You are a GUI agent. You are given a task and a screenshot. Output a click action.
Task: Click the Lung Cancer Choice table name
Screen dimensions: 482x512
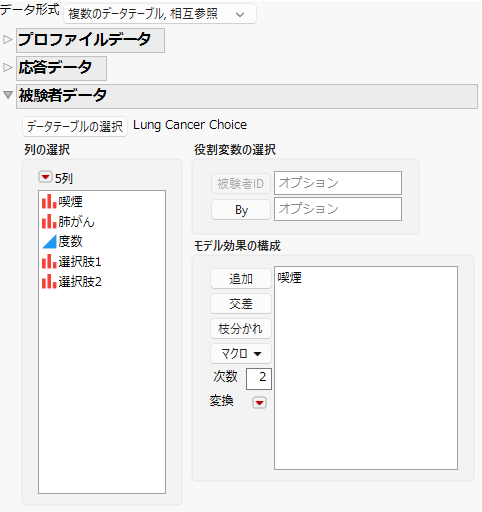(x=190, y=125)
